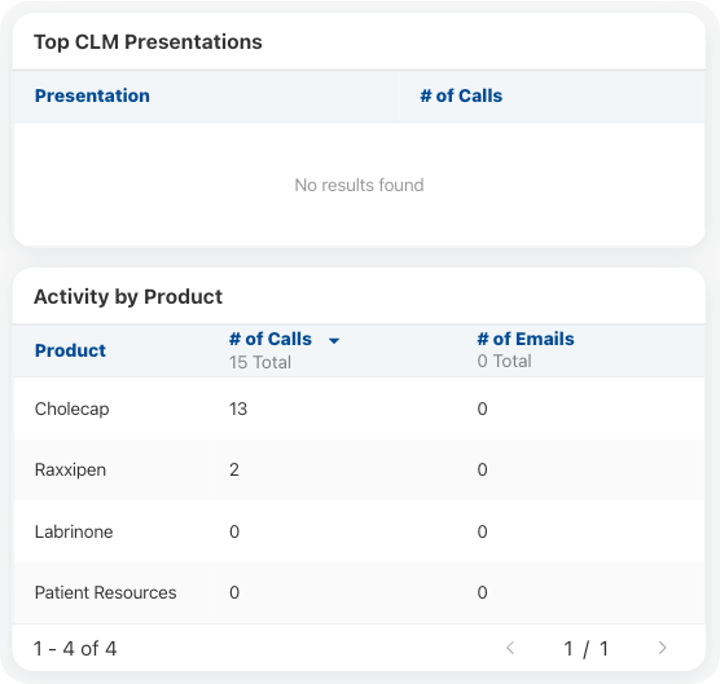The image size is (720, 684).
Task: Click Cholecap's call count of 13
Action: click(238, 409)
